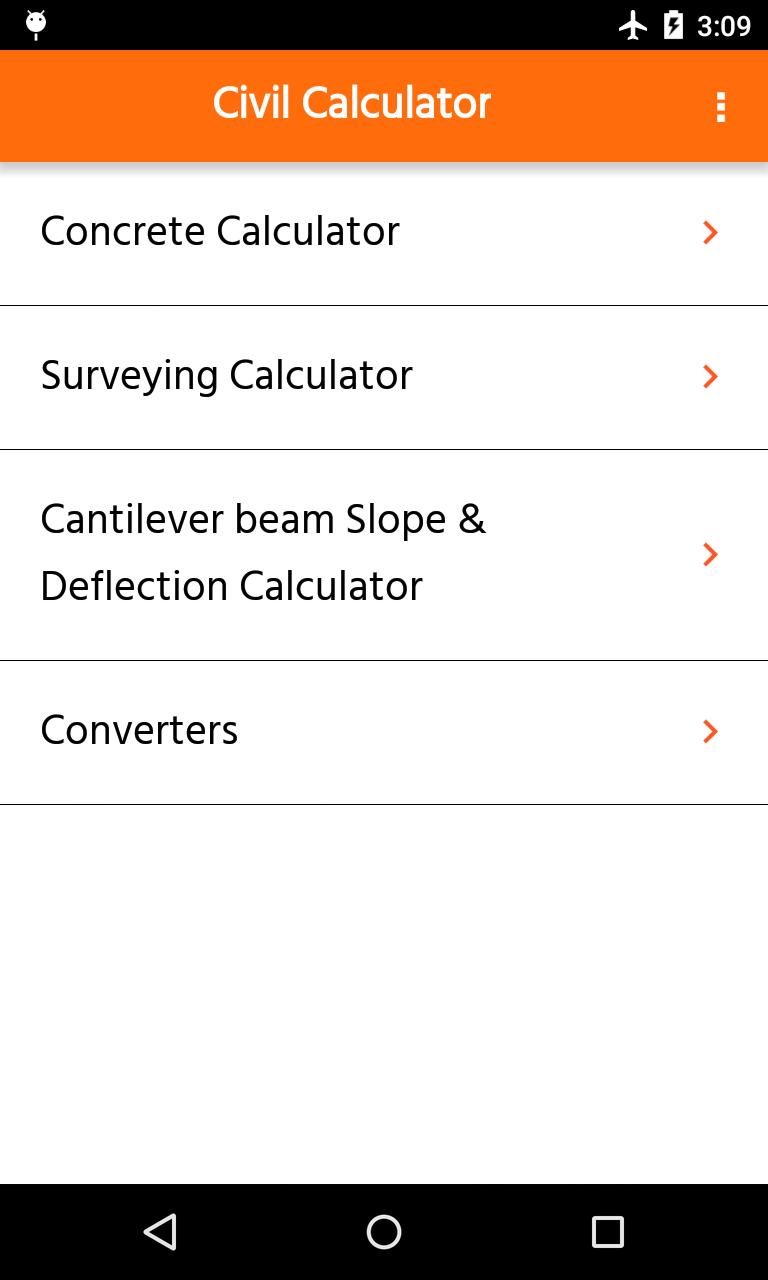Open the overflow menu in the action bar
Image resolution: width=768 pixels, height=1280 pixels.
pyautogui.click(x=721, y=105)
